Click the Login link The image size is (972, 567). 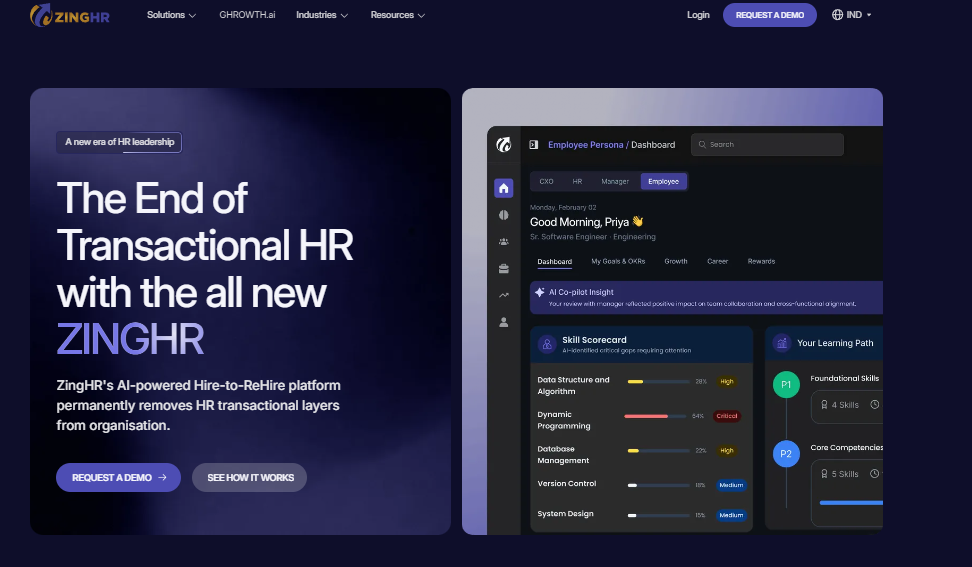[x=698, y=15]
